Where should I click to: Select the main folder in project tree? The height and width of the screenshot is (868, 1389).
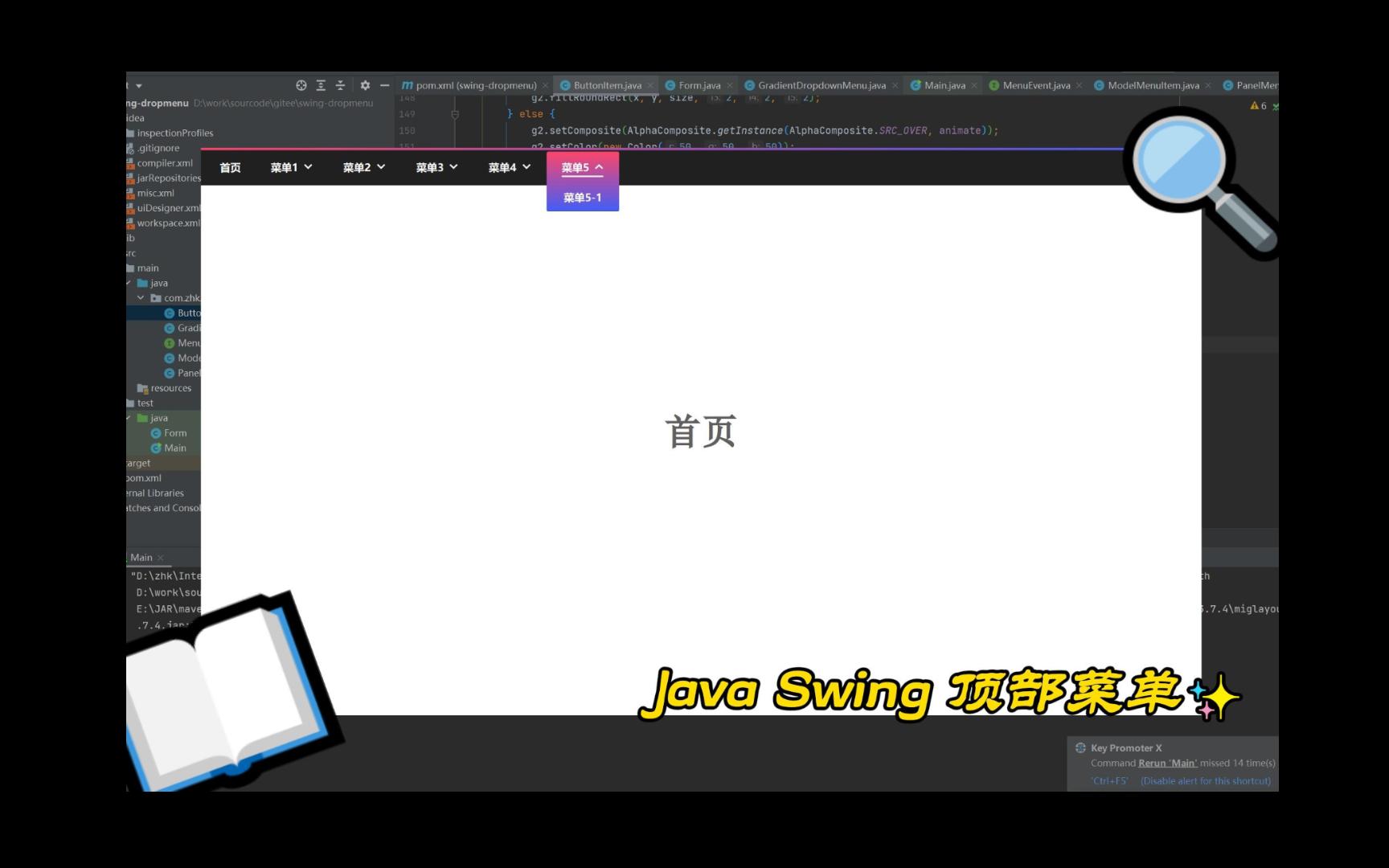(143, 268)
